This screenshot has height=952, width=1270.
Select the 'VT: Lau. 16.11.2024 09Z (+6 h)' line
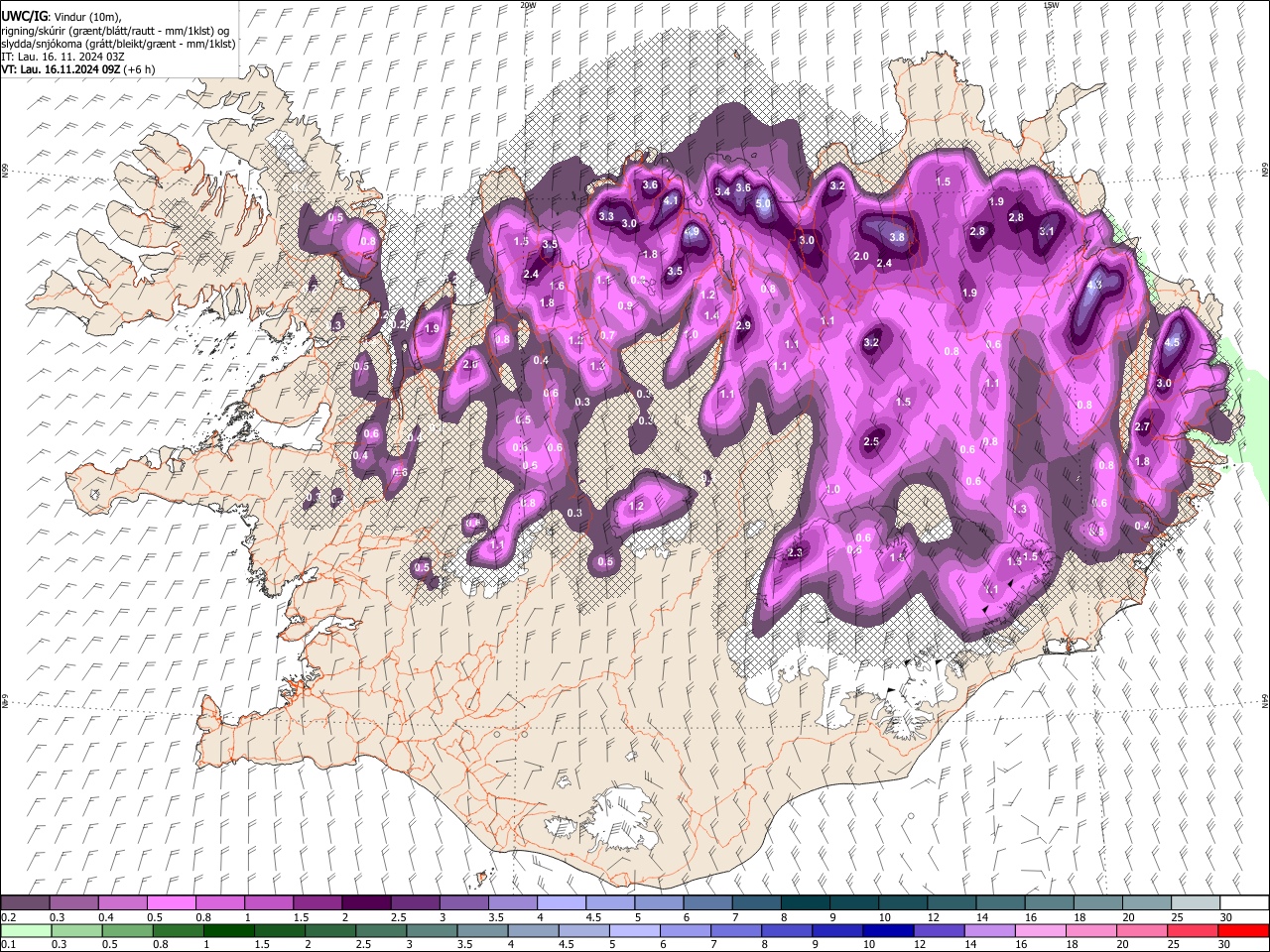coord(77,69)
